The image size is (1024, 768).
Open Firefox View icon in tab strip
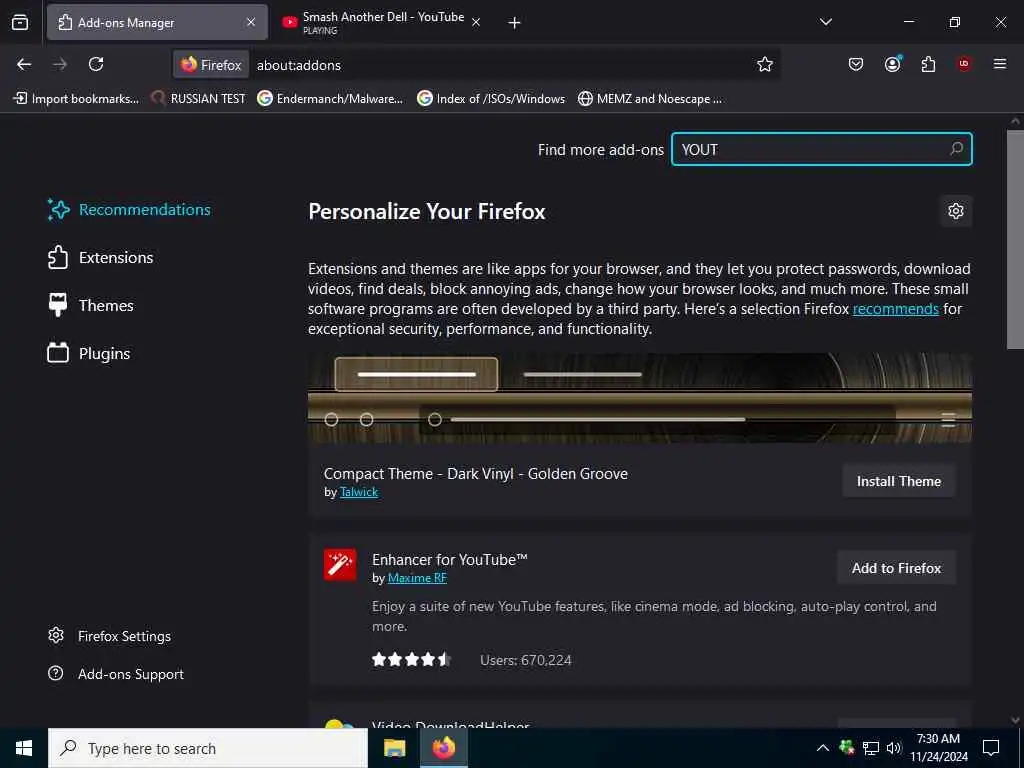tap(20, 22)
